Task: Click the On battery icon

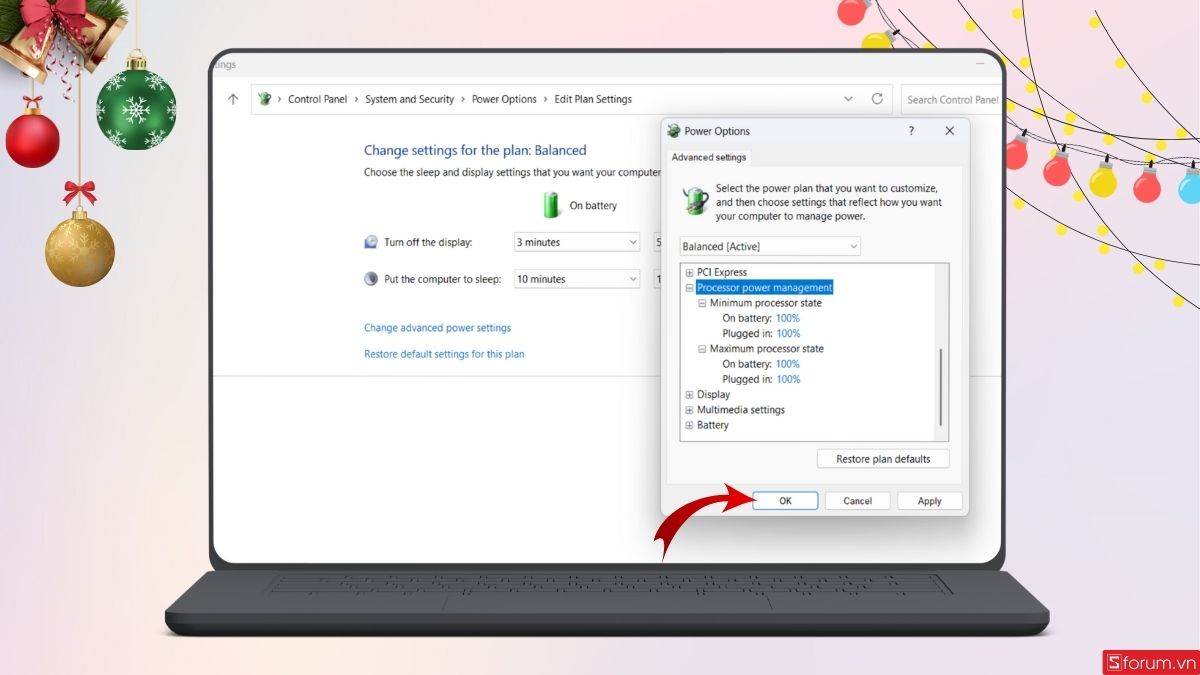Action: (552, 205)
